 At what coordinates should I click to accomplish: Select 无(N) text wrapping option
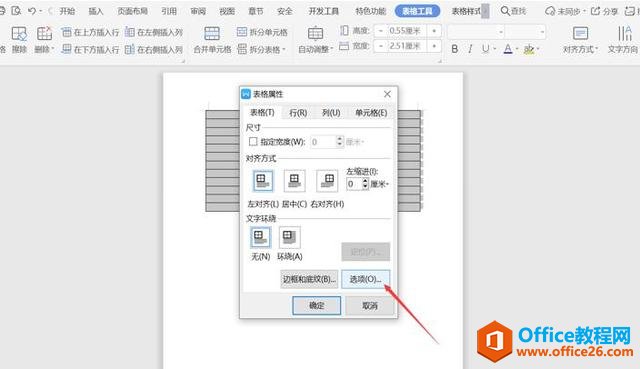(260, 238)
